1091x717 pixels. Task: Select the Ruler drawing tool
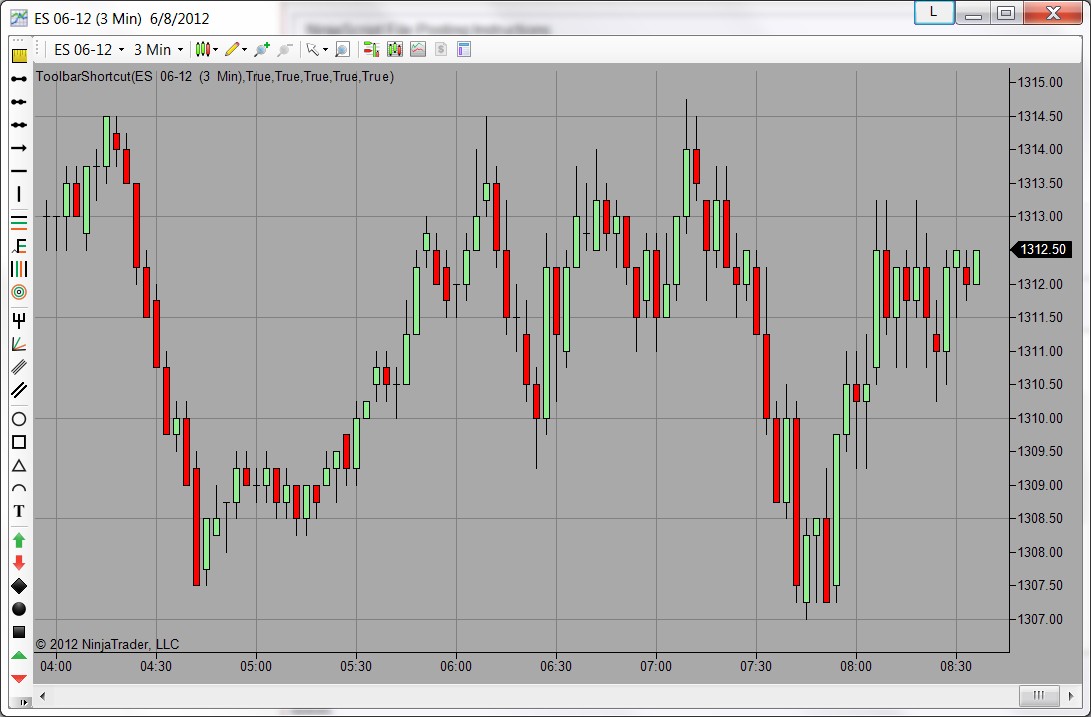(19, 56)
